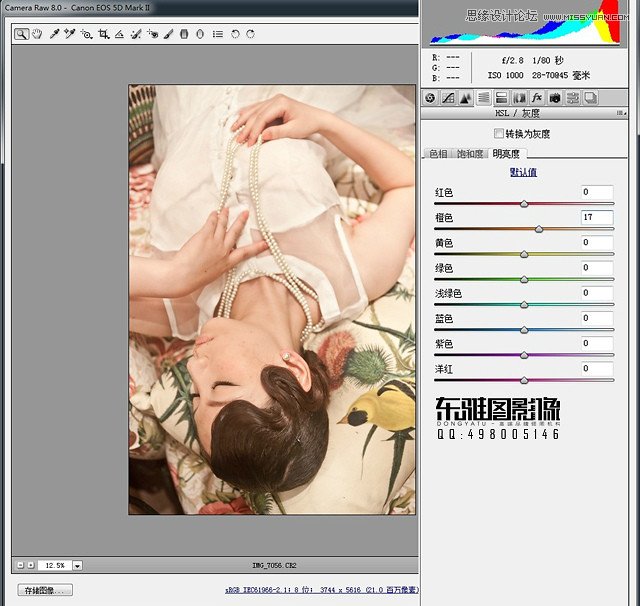Screen dimensions: 640x606
Task: Open the HSL panel flyout menu
Action: point(621,115)
